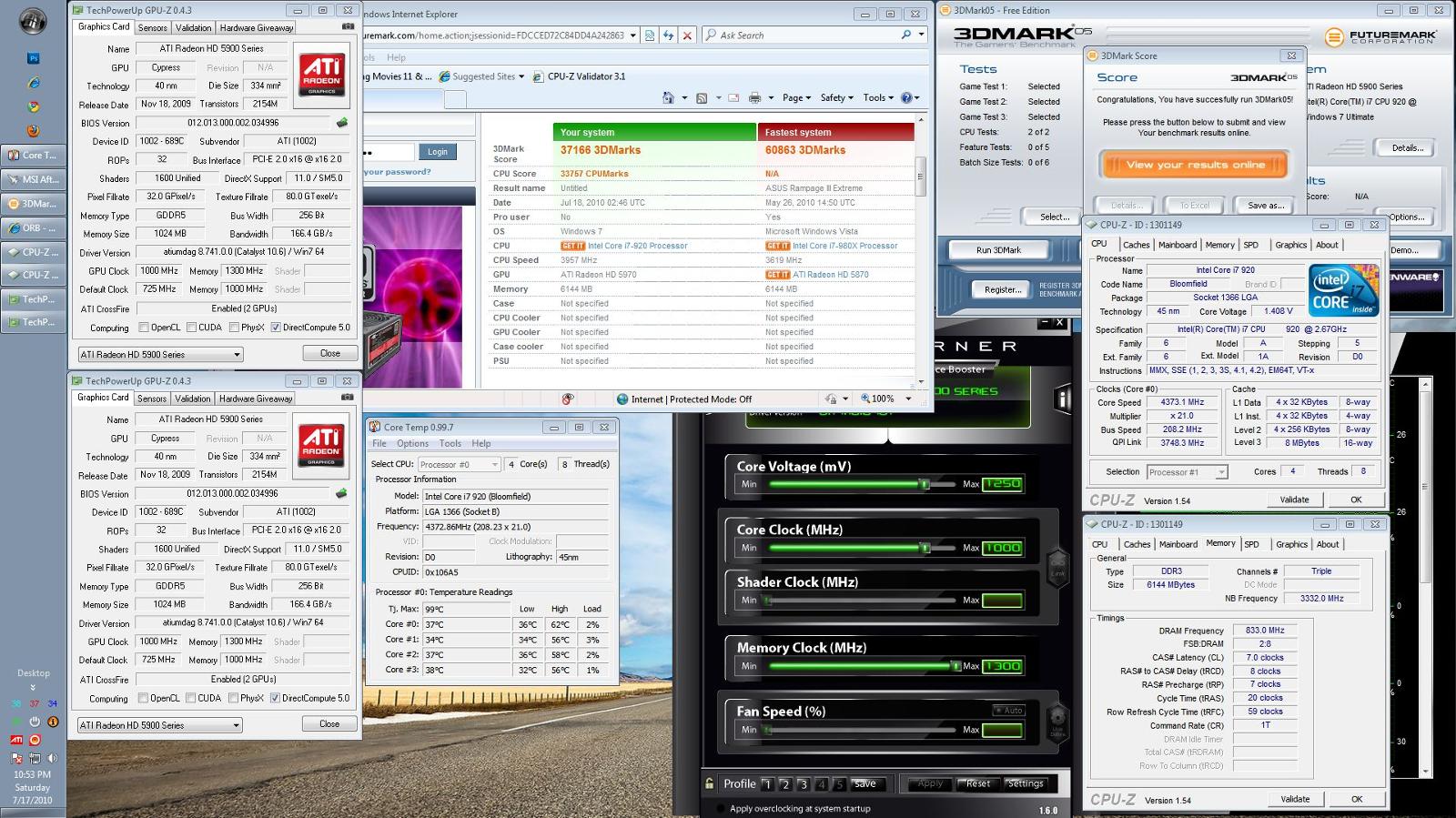1456x818 pixels.
Task: Click Run 3DMark button
Action: click(998, 250)
